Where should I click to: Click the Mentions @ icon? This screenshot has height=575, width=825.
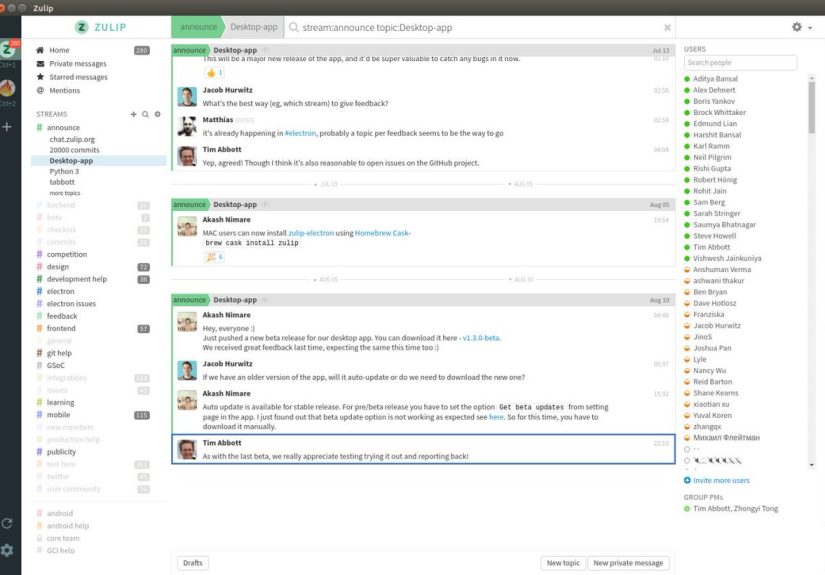pyautogui.click(x=40, y=90)
